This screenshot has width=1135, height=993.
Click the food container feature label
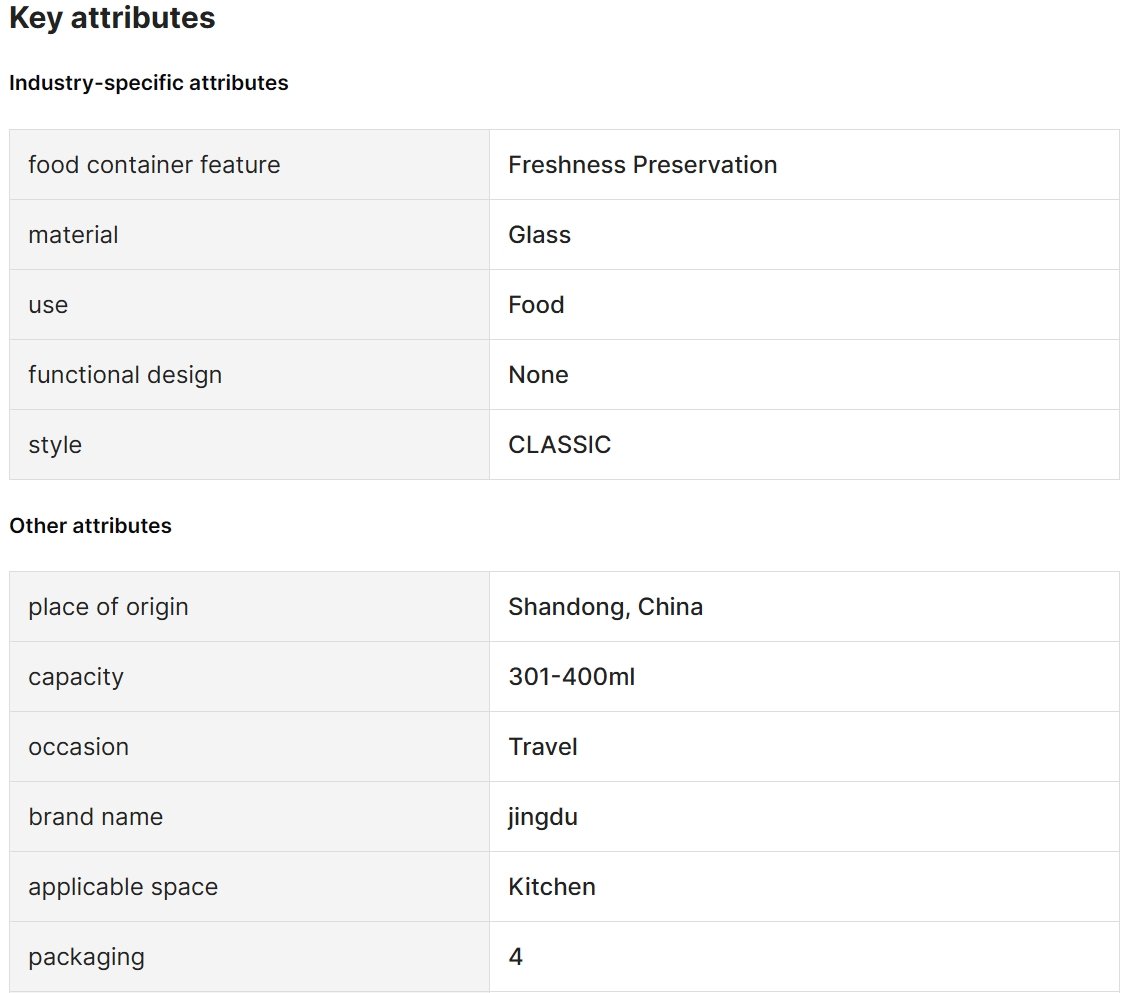(154, 165)
